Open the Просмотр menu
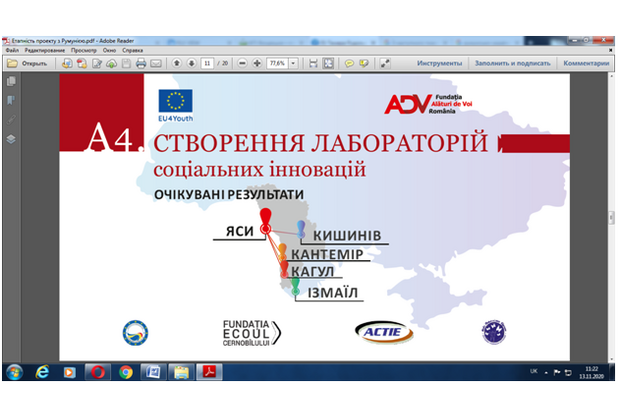 83,51
